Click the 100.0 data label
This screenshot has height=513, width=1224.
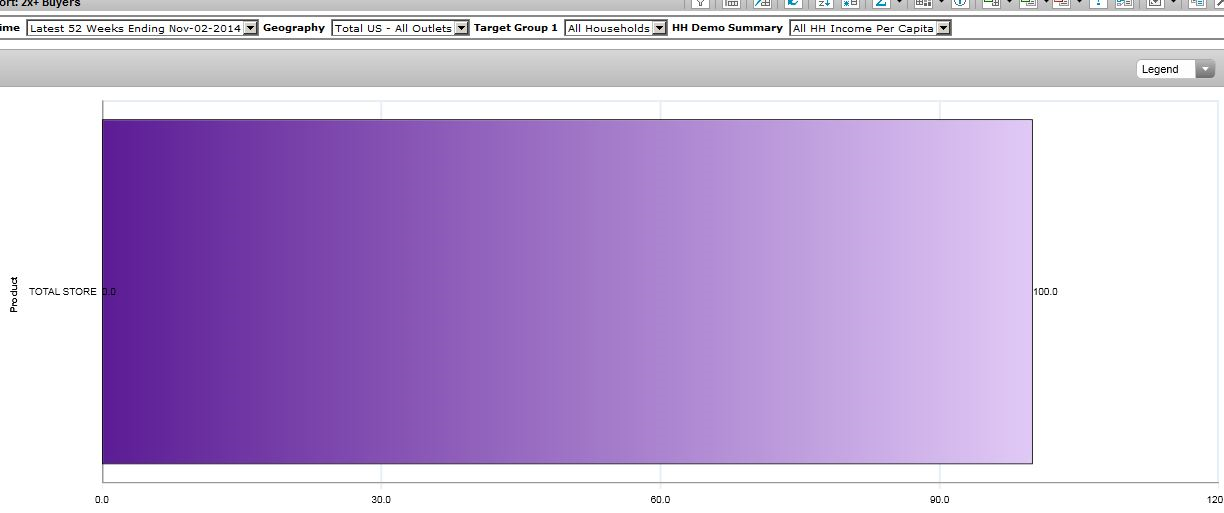pos(1045,292)
